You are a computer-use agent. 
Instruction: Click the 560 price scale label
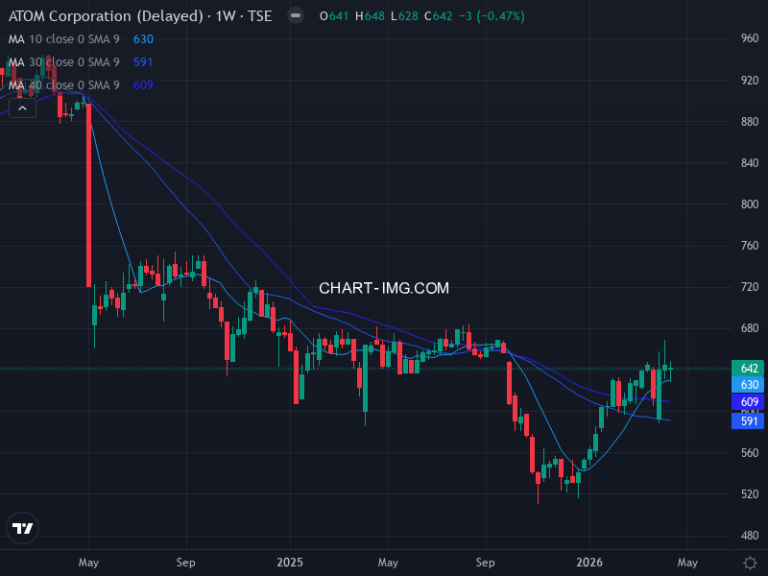click(x=749, y=453)
